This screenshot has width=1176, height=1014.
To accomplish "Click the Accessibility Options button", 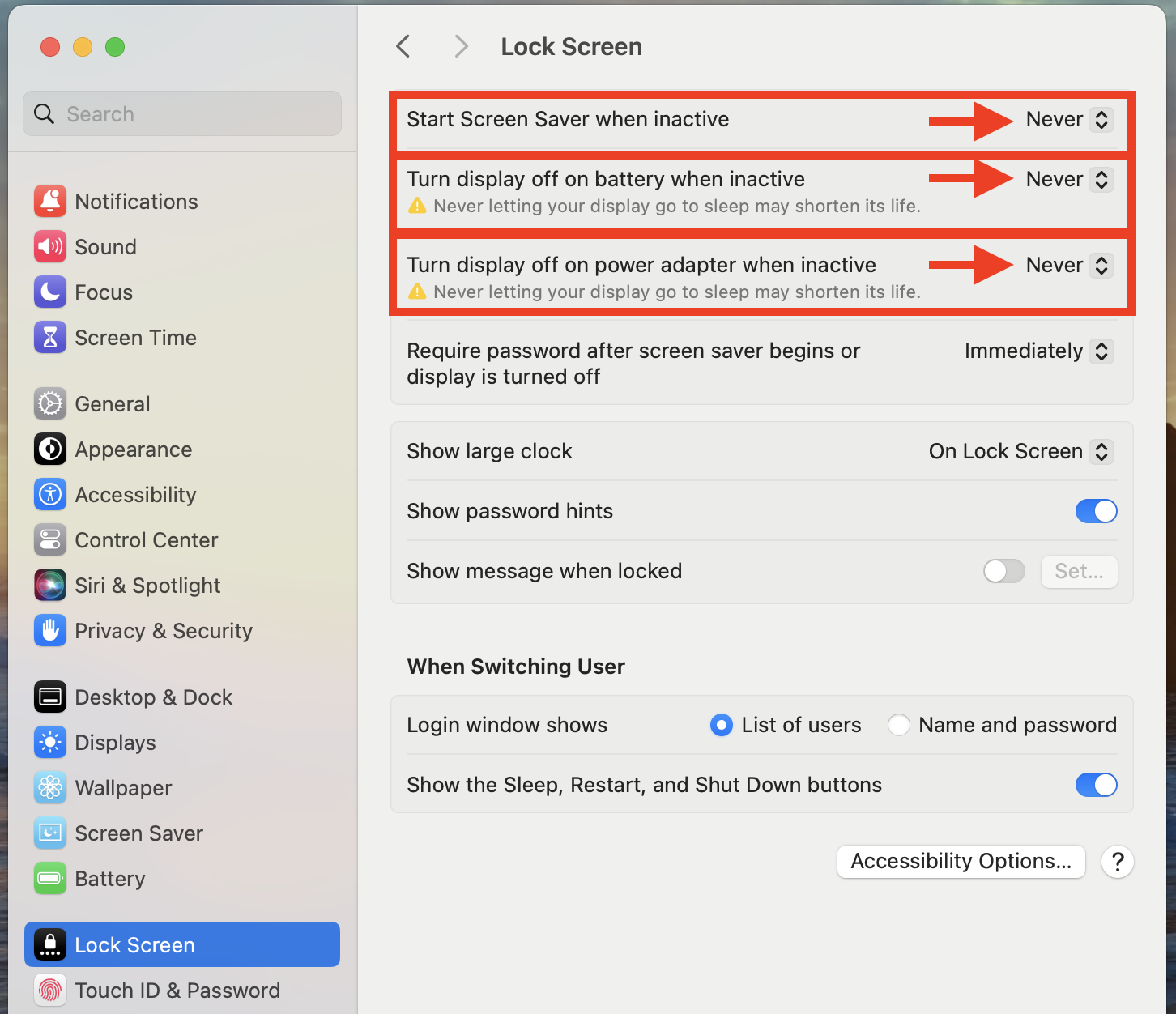I will (961, 862).
